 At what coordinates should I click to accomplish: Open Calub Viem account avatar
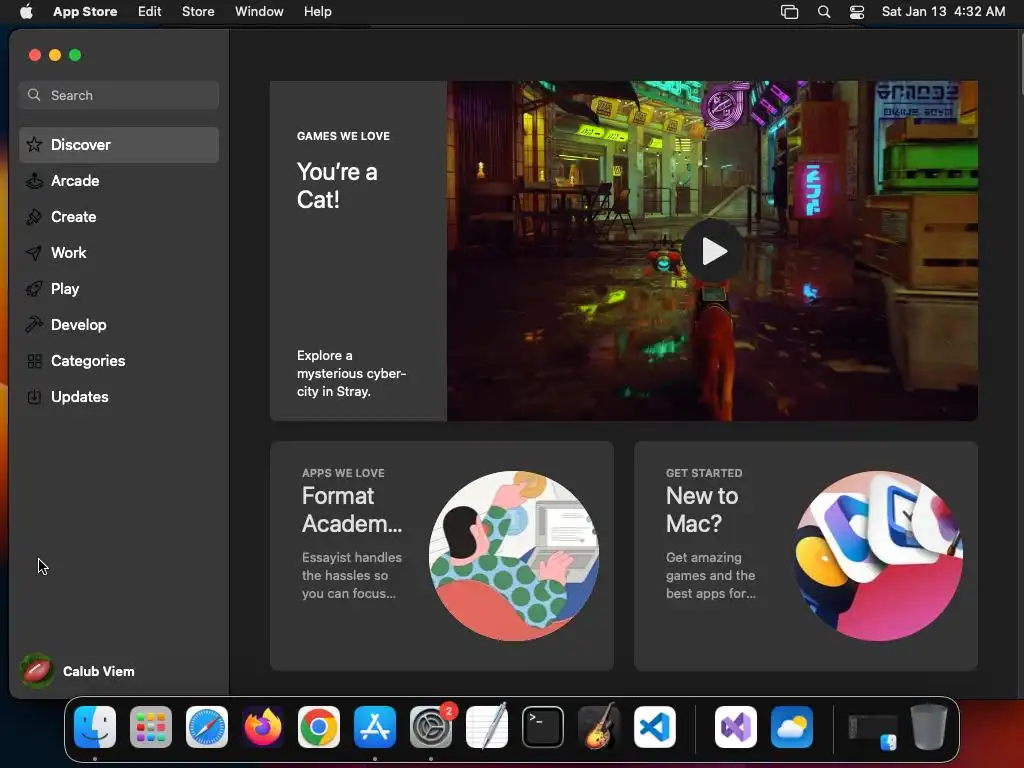coord(37,671)
